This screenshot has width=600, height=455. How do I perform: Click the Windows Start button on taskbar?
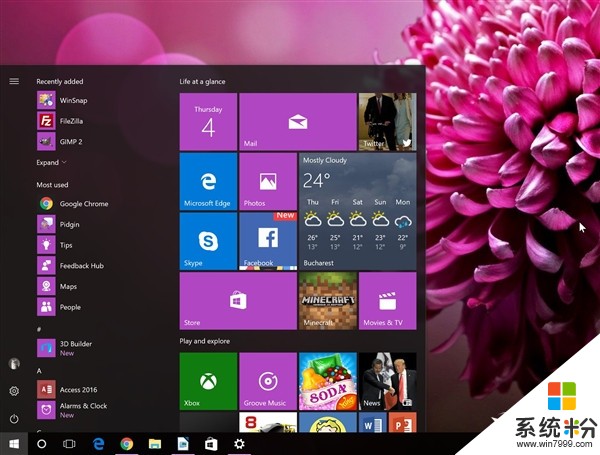tap(14, 444)
